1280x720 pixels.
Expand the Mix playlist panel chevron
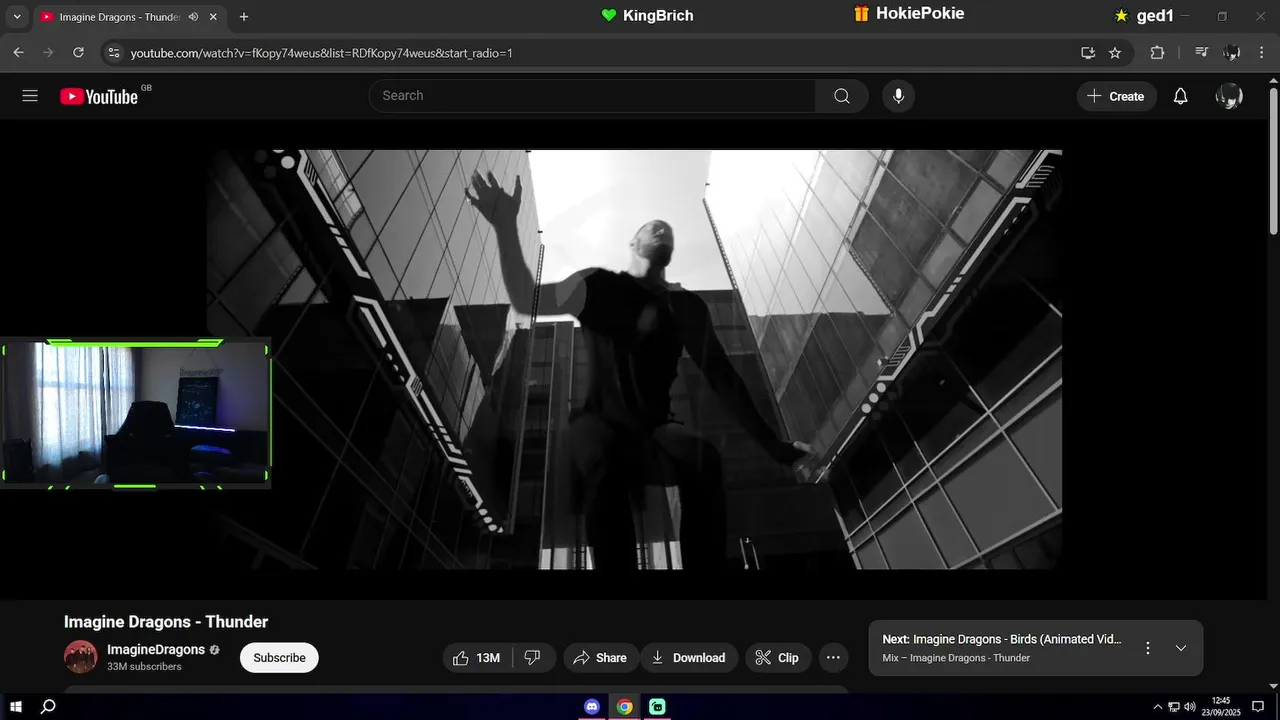1181,648
